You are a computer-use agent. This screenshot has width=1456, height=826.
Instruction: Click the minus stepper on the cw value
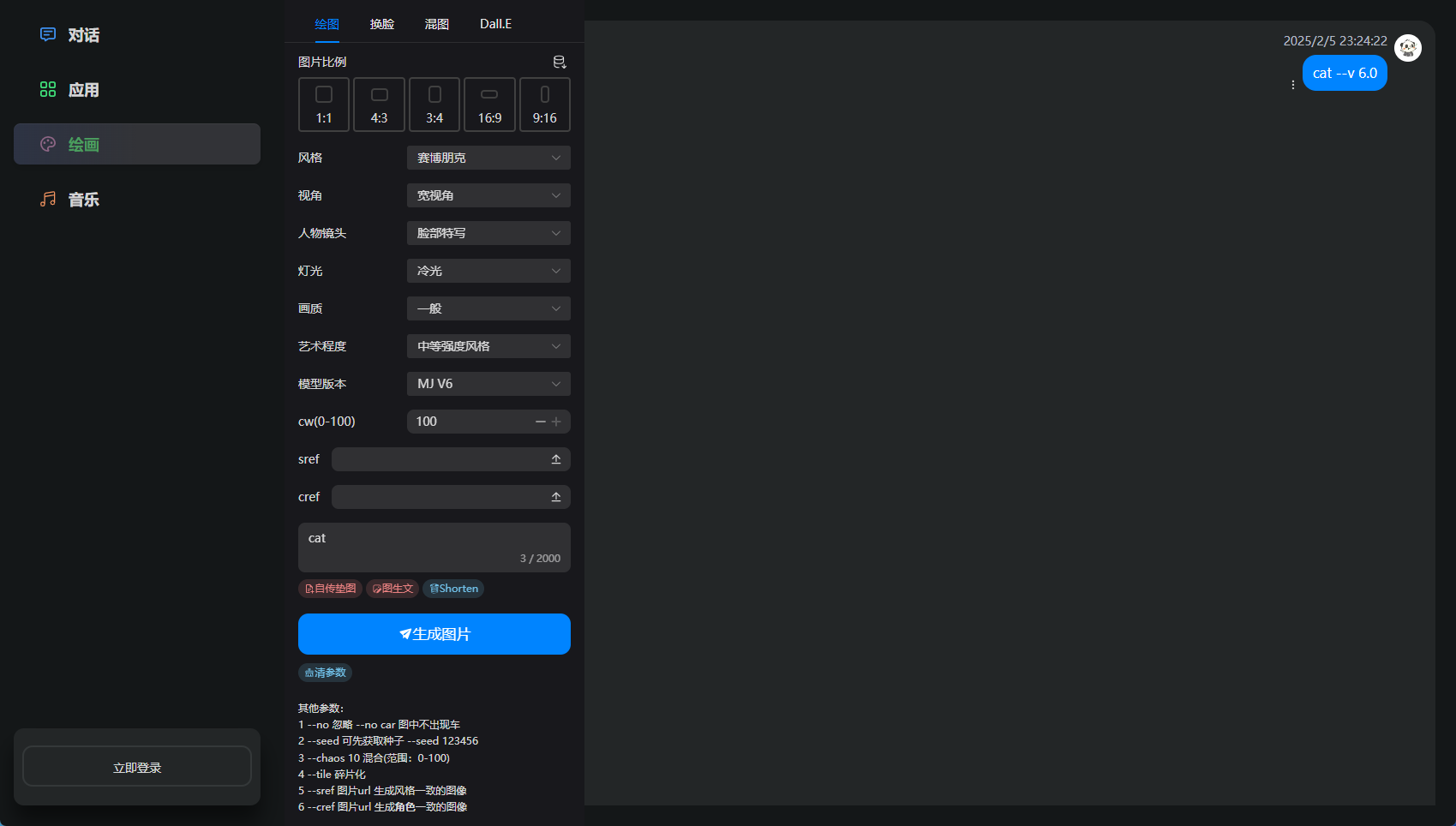(540, 421)
